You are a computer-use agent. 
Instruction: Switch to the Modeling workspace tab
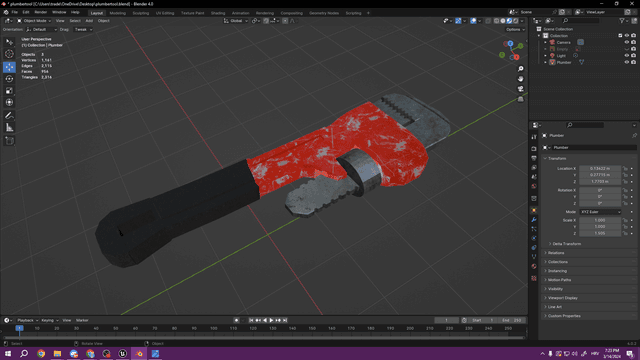118,13
